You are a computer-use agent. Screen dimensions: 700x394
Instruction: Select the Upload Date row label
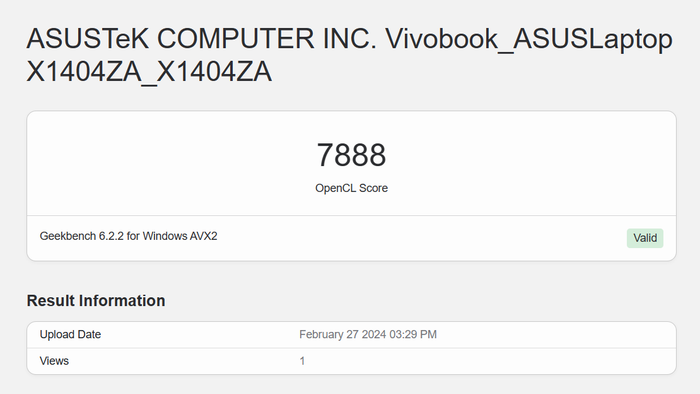point(70,335)
